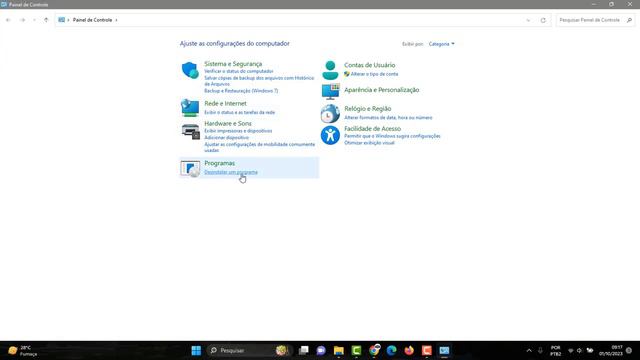Open Sistema e Segurança shield icon
640x360 pixels.
(190, 70)
